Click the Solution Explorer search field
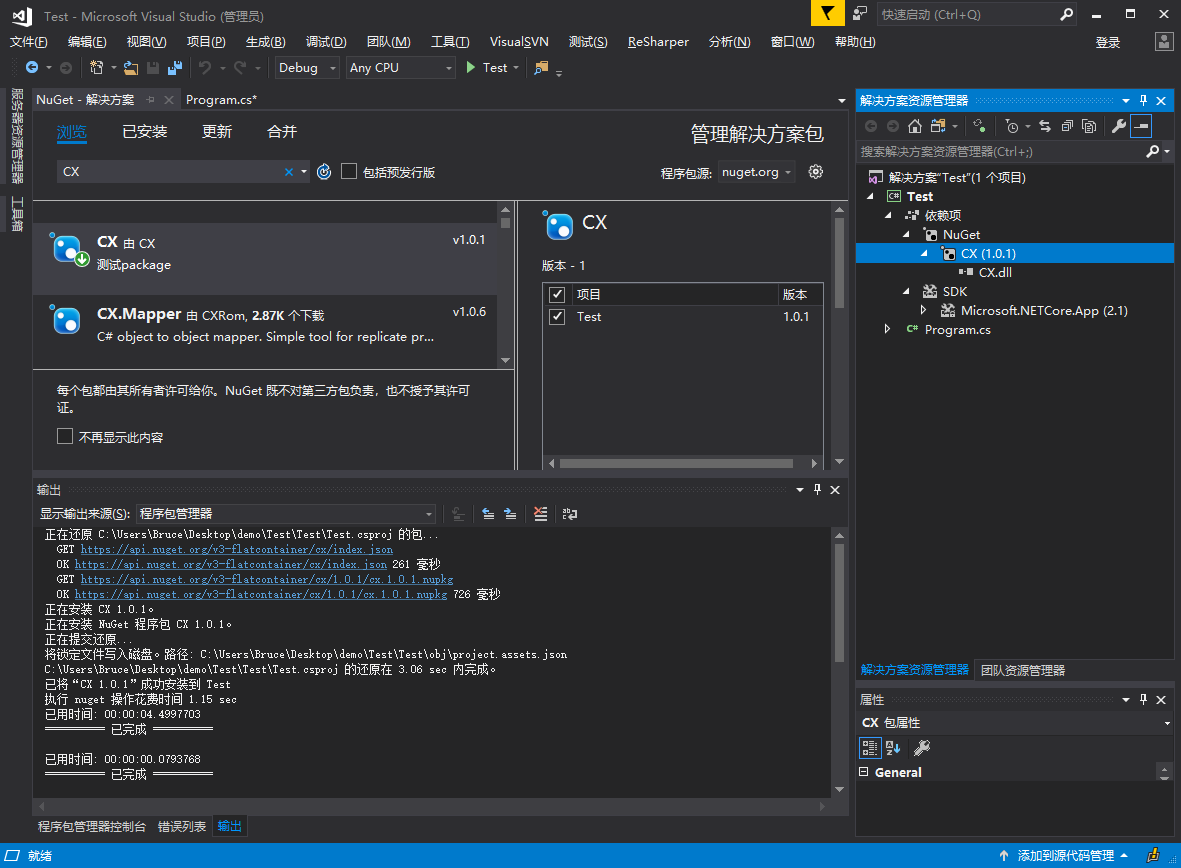This screenshot has width=1181, height=868. point(1002,151)
